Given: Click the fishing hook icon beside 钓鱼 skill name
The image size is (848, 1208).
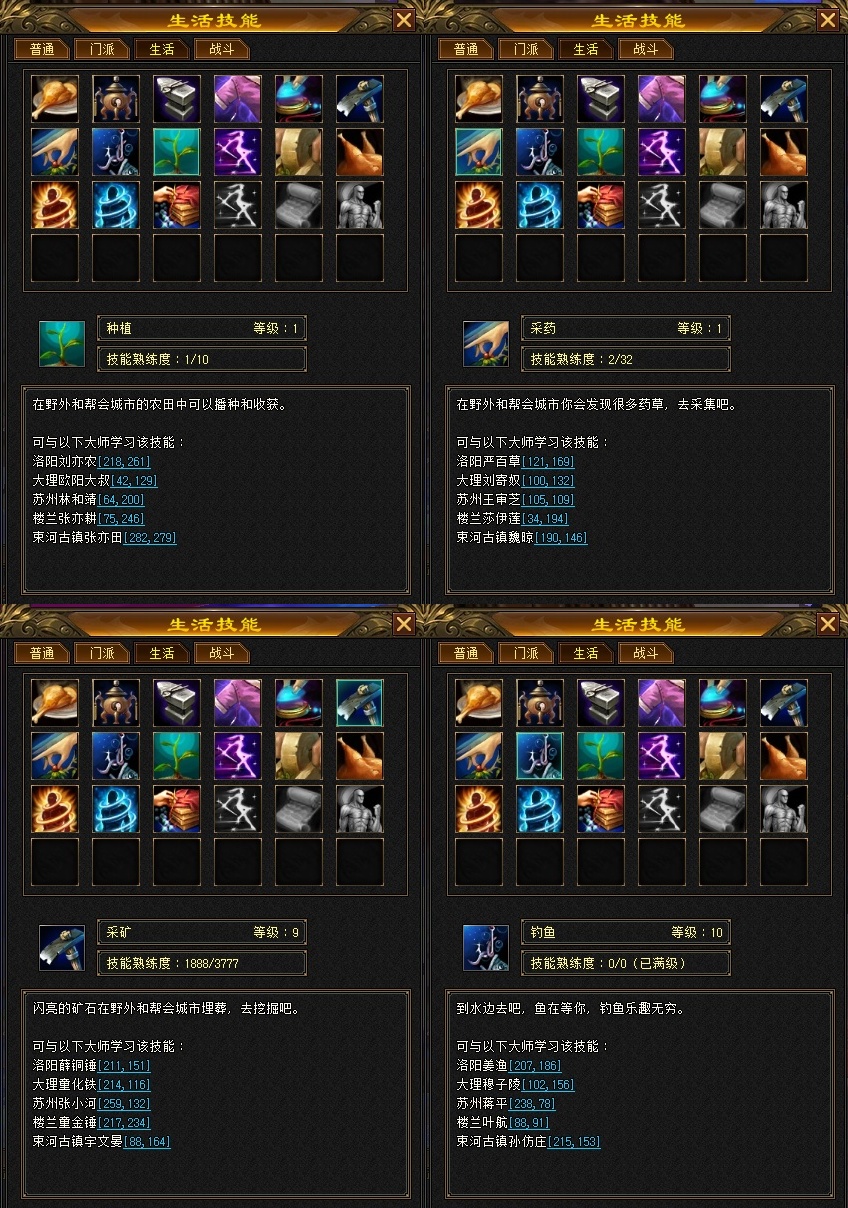Looking at the screenshot, I should point(486,948).
